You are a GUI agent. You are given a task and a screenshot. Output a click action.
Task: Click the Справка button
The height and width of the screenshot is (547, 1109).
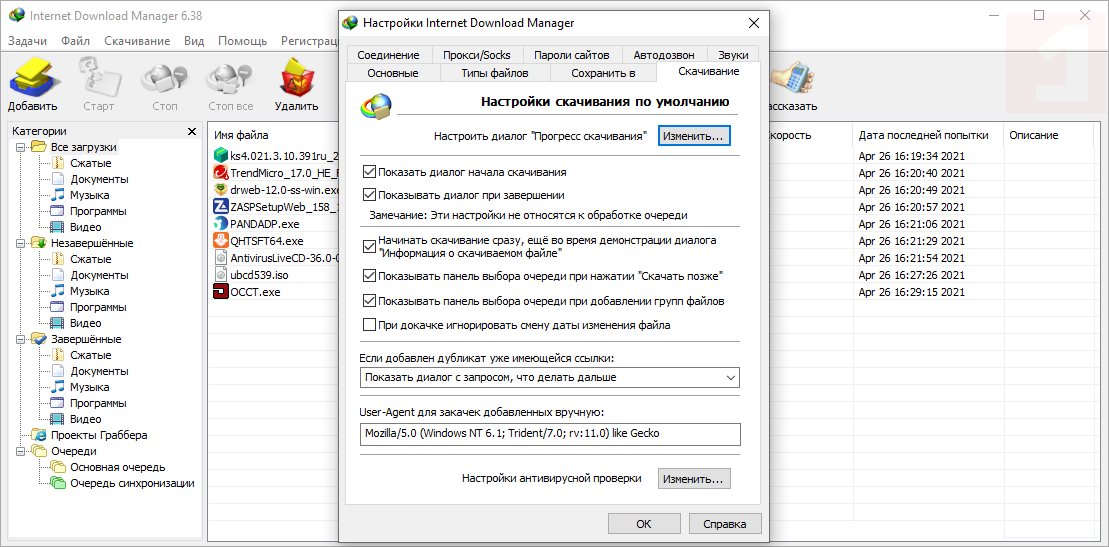pyautogui.click(x=725, y=524)
